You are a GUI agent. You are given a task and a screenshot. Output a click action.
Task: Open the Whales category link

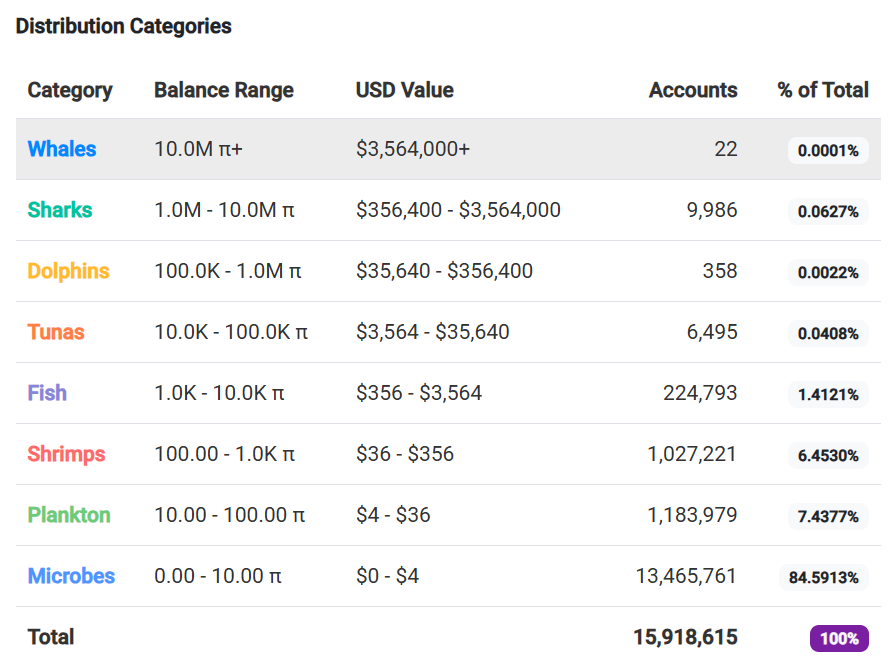[62, 149]
